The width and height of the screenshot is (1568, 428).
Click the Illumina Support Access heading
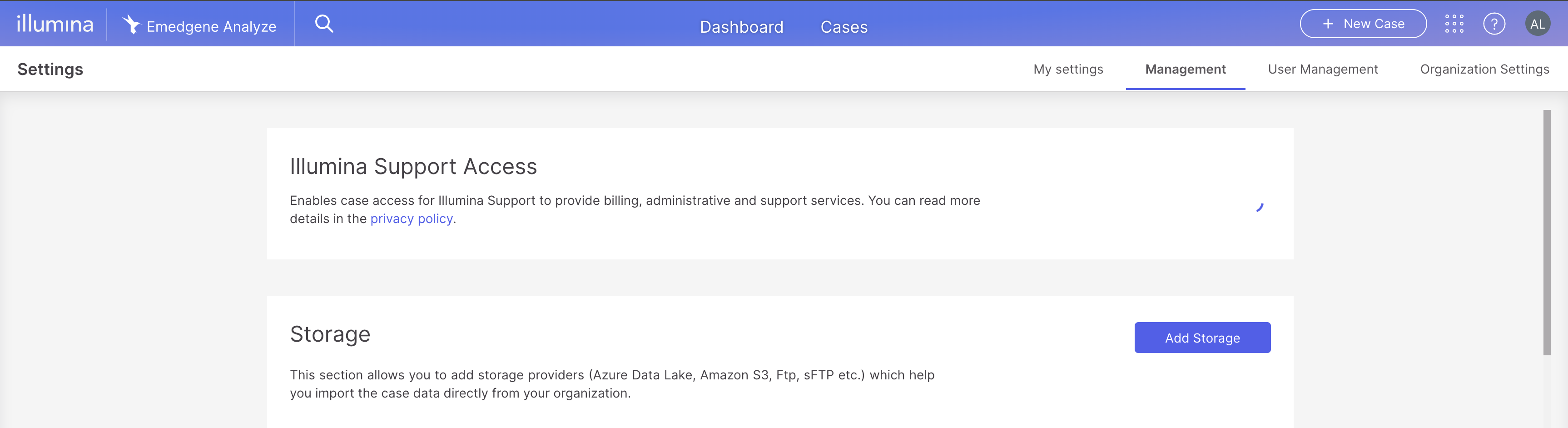point(413,167)
